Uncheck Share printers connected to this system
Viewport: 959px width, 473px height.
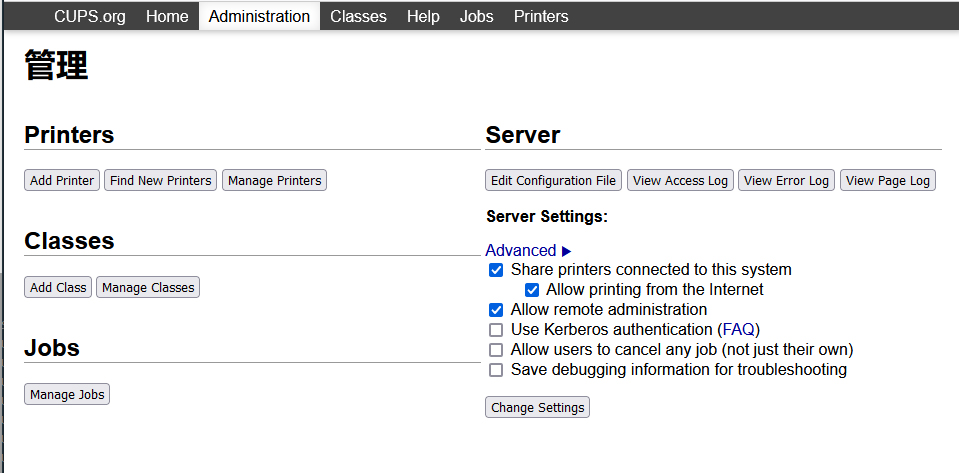pyautogui.click(x=496, y=270)
